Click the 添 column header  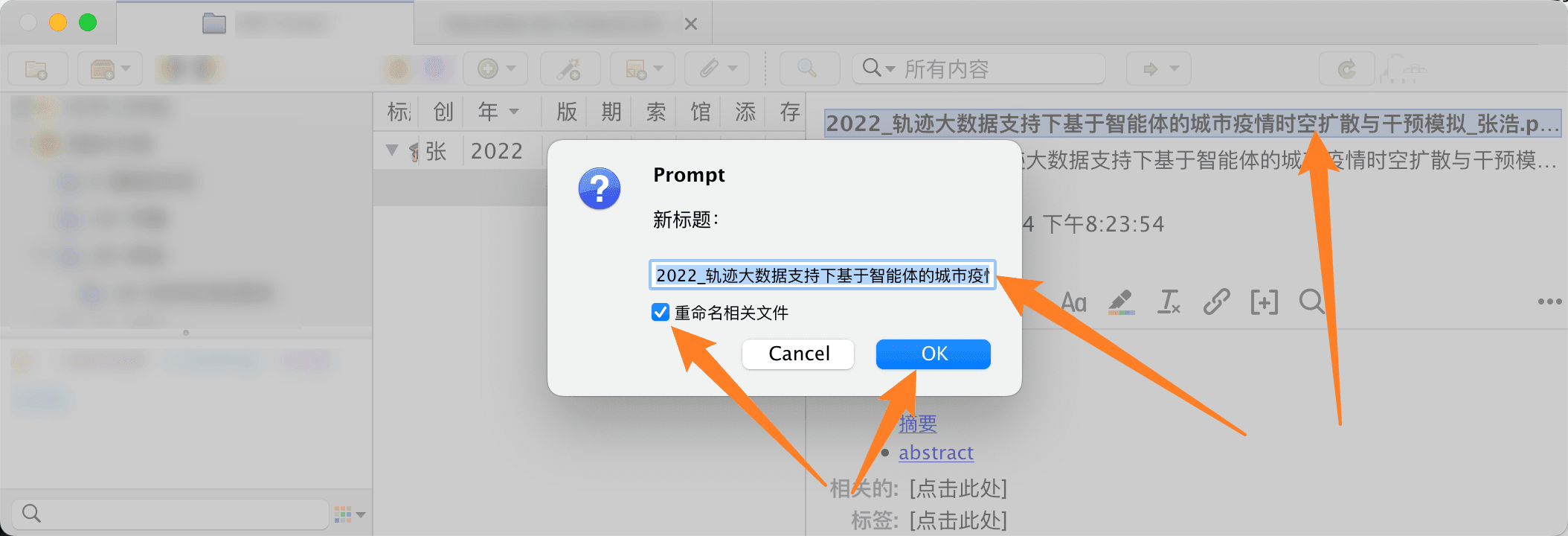tap(745, 112)
